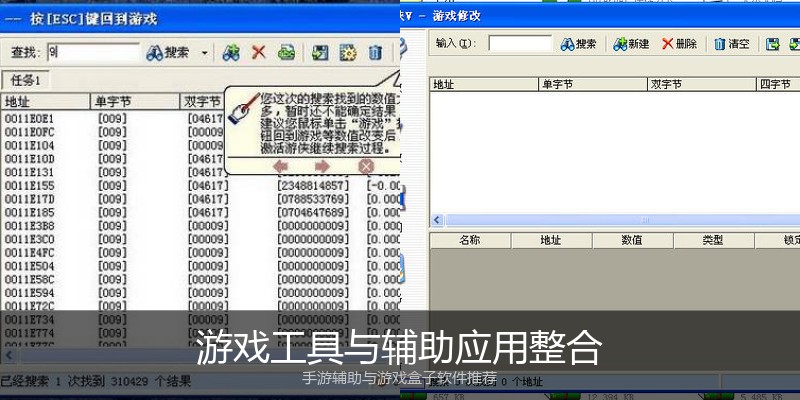
Task: Click the 新建 button in 游戏修改 window
Action: (x=632, y=44)
